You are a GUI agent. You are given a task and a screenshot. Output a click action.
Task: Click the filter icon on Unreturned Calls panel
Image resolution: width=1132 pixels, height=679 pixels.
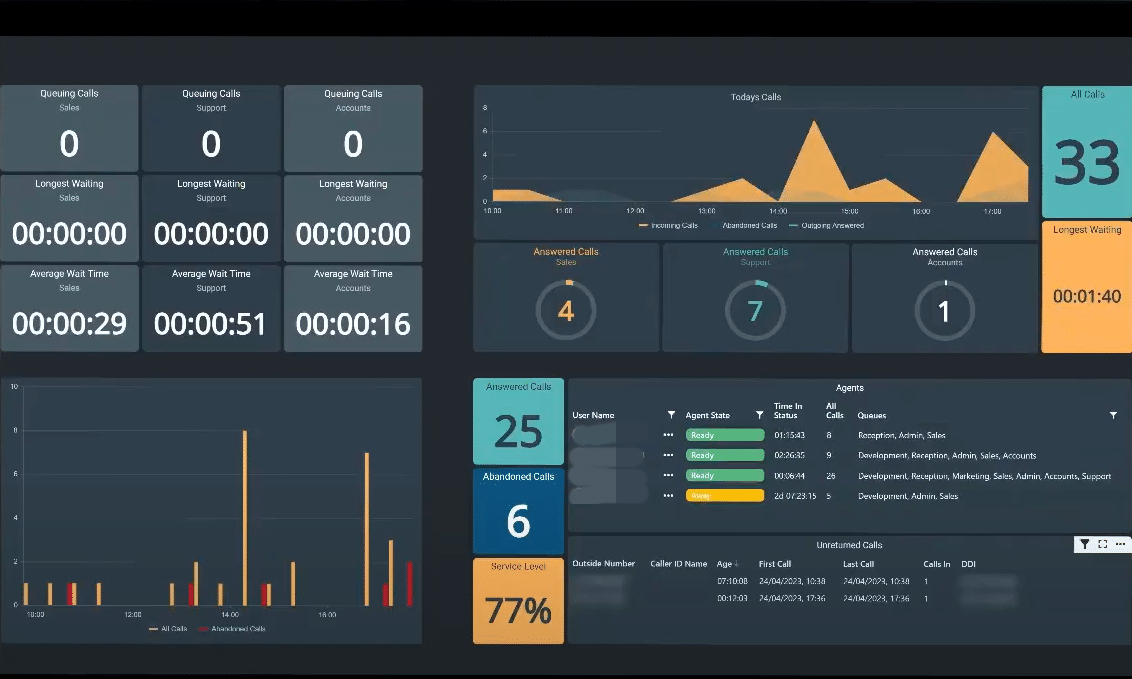(x=1085, y=544)
